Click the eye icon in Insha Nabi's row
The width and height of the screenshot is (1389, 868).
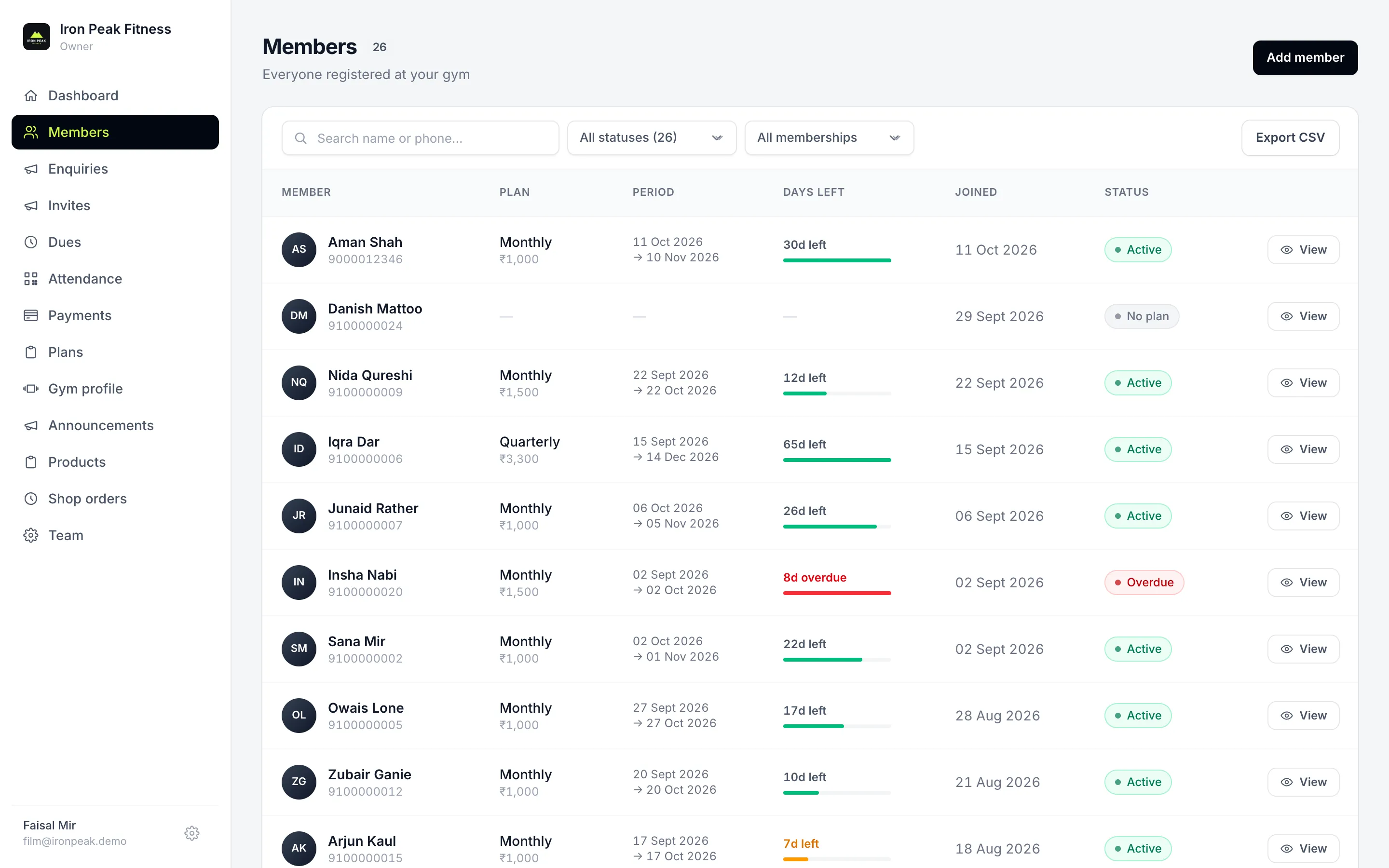(1287, 583)
